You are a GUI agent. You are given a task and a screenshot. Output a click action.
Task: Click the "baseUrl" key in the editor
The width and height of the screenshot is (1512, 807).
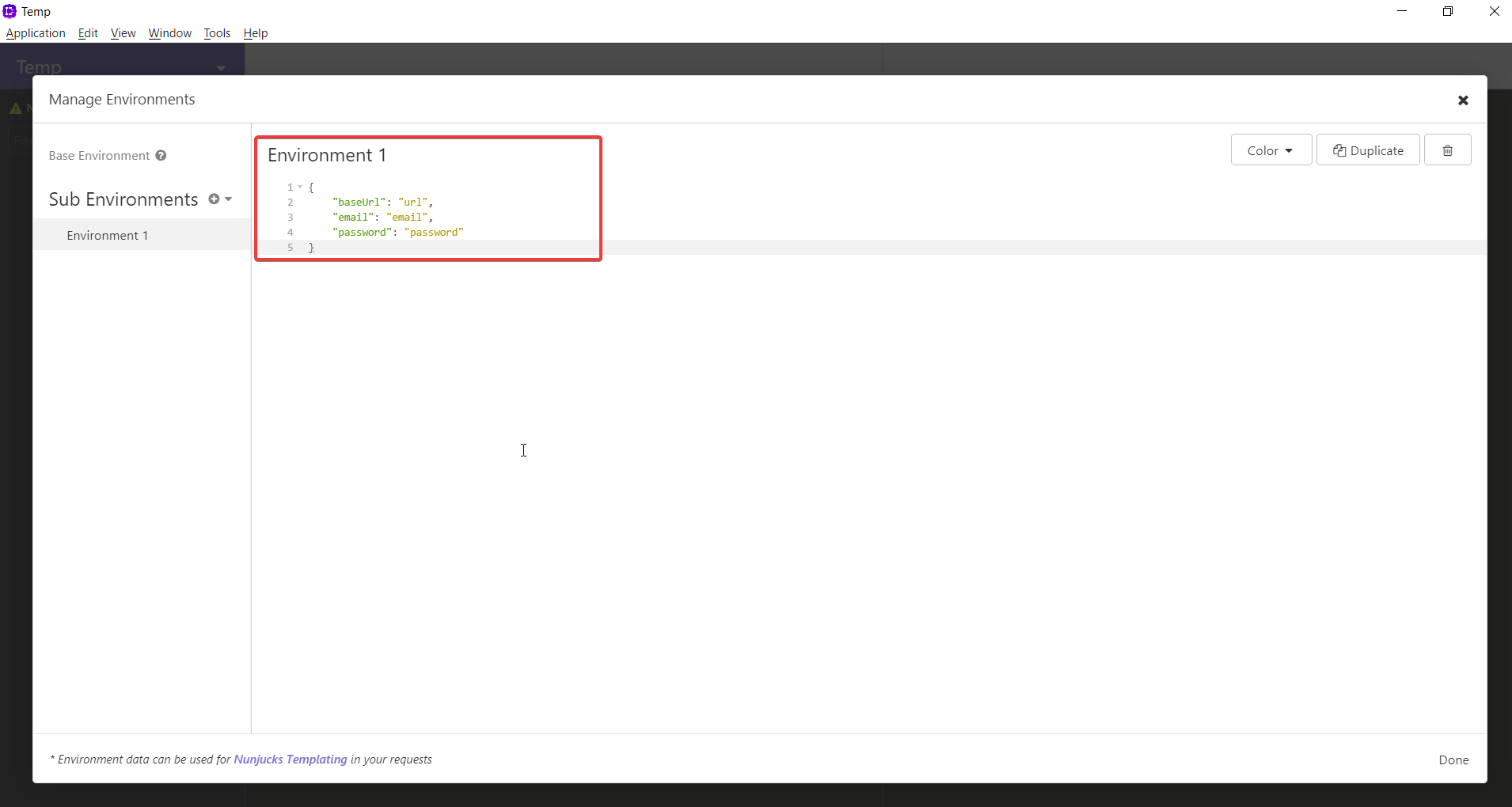(359, 203)
